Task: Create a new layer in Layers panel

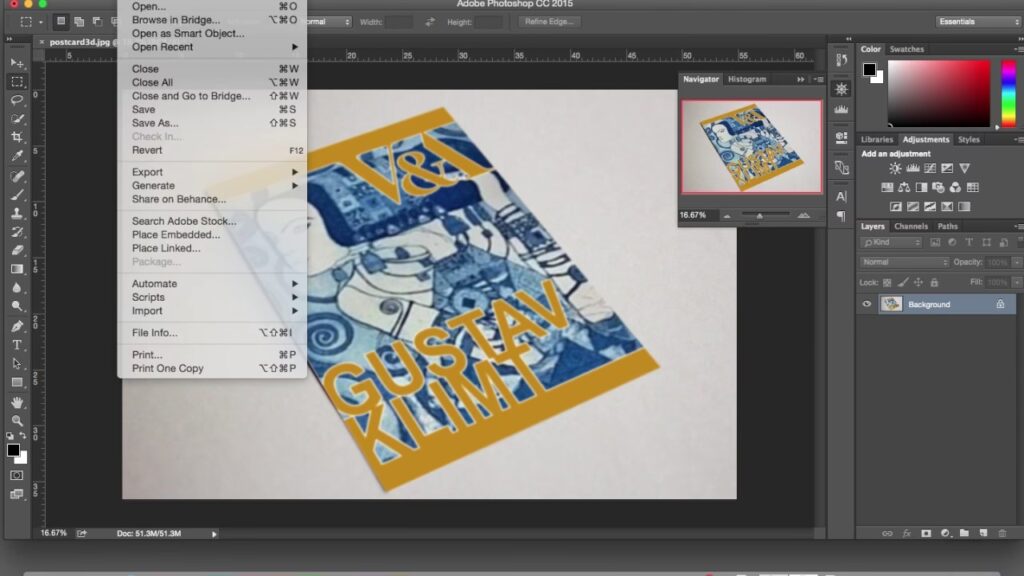Action: (x=982, y=533)
